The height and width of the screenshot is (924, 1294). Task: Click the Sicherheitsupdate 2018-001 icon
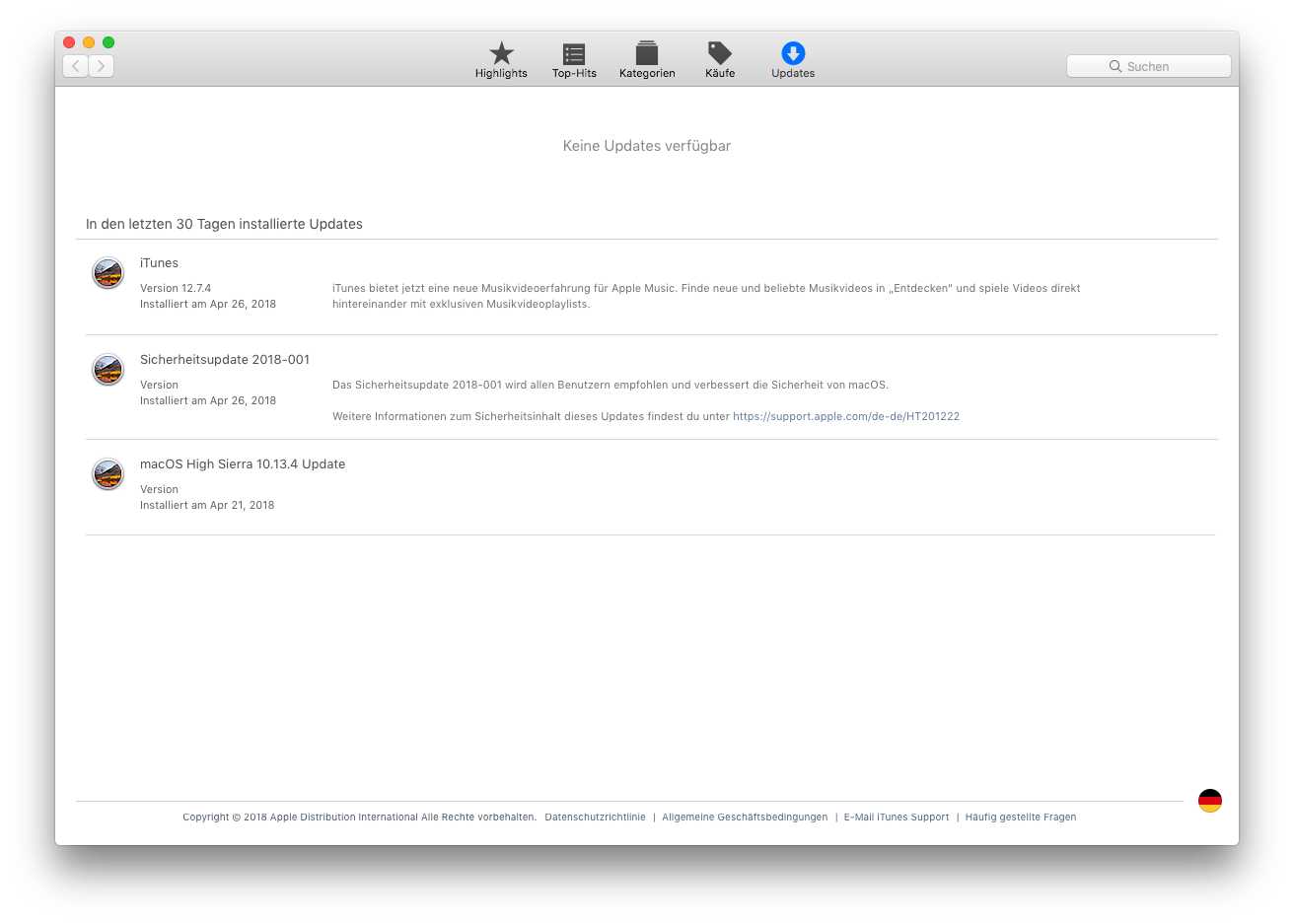108,370
